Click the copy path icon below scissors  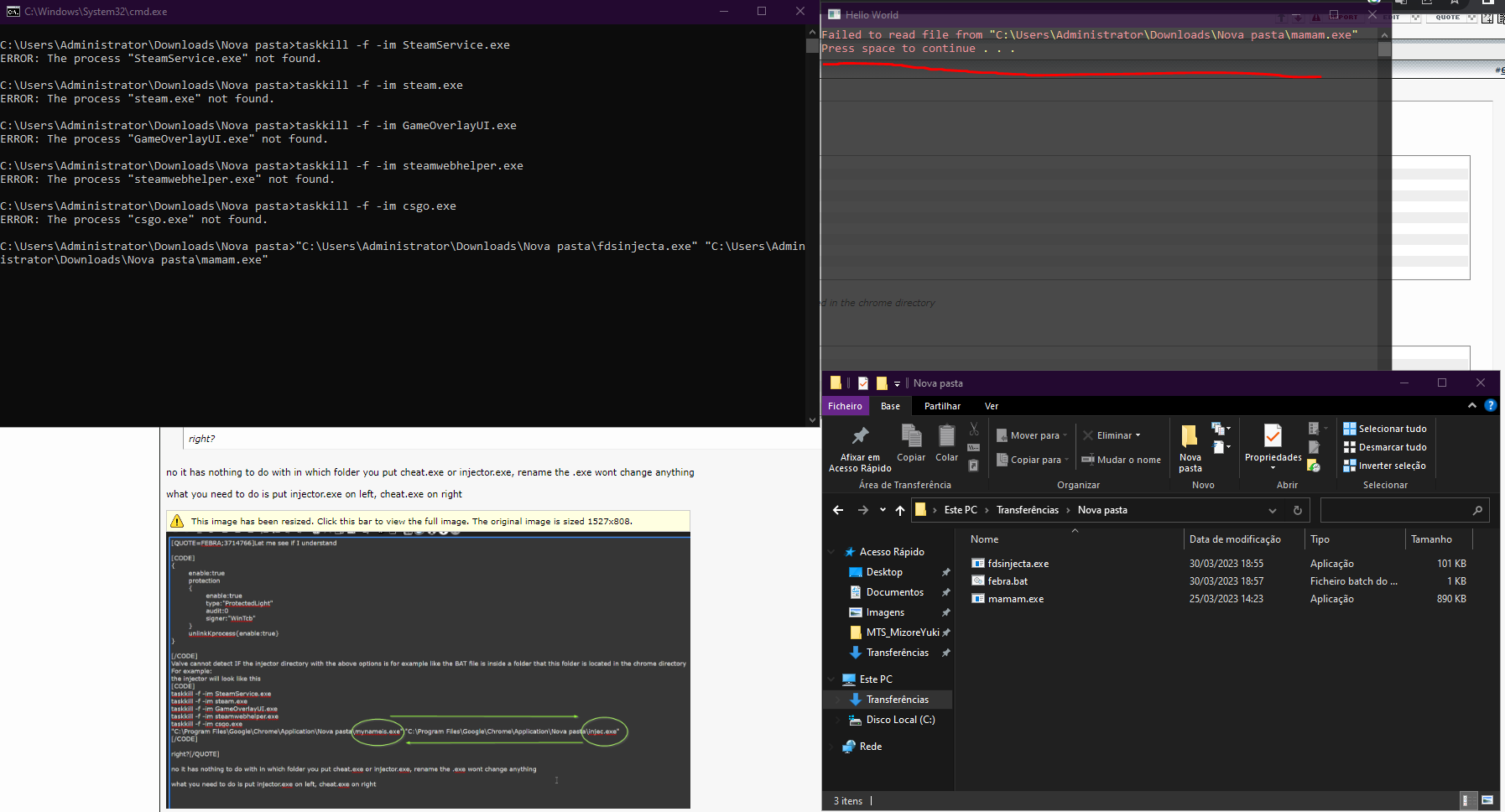tap(974, 447)
